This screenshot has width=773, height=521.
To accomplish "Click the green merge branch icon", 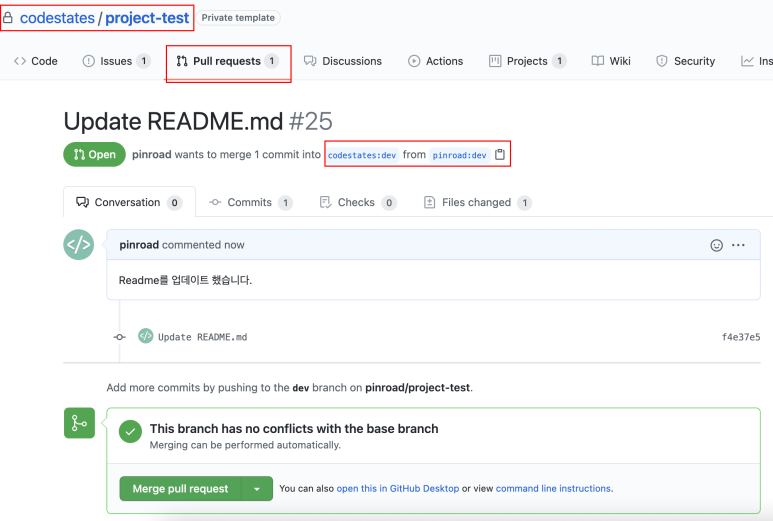I will 79,423.
